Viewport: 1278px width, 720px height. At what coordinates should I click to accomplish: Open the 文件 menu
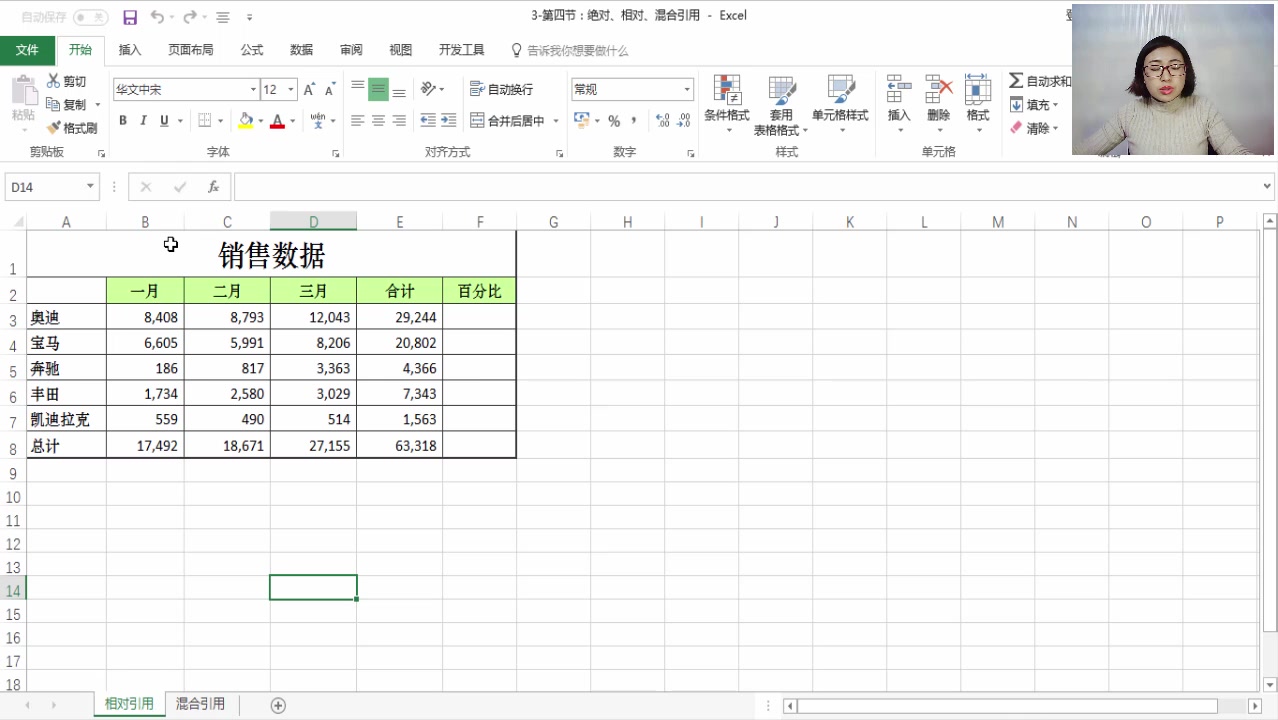click(x=27, y=49)
